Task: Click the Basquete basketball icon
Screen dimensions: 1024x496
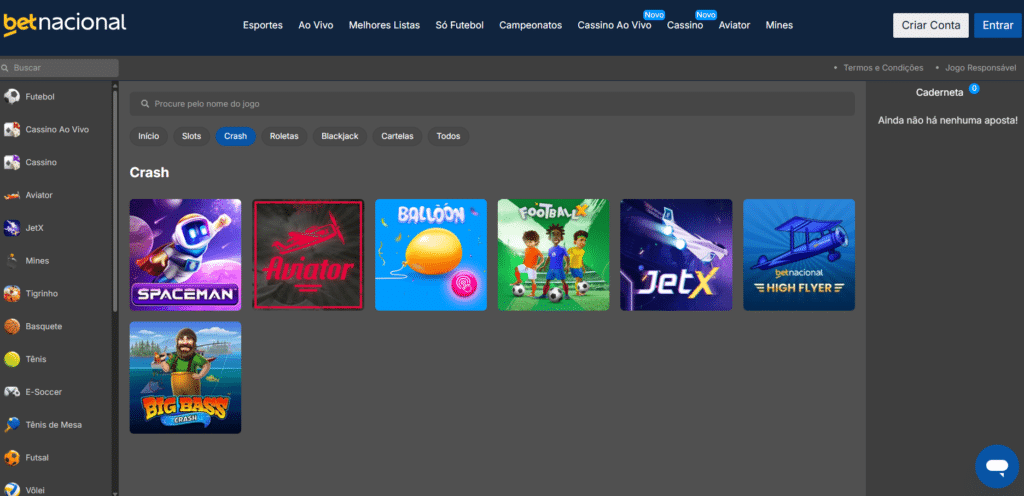Action: [x=12, y=326]
